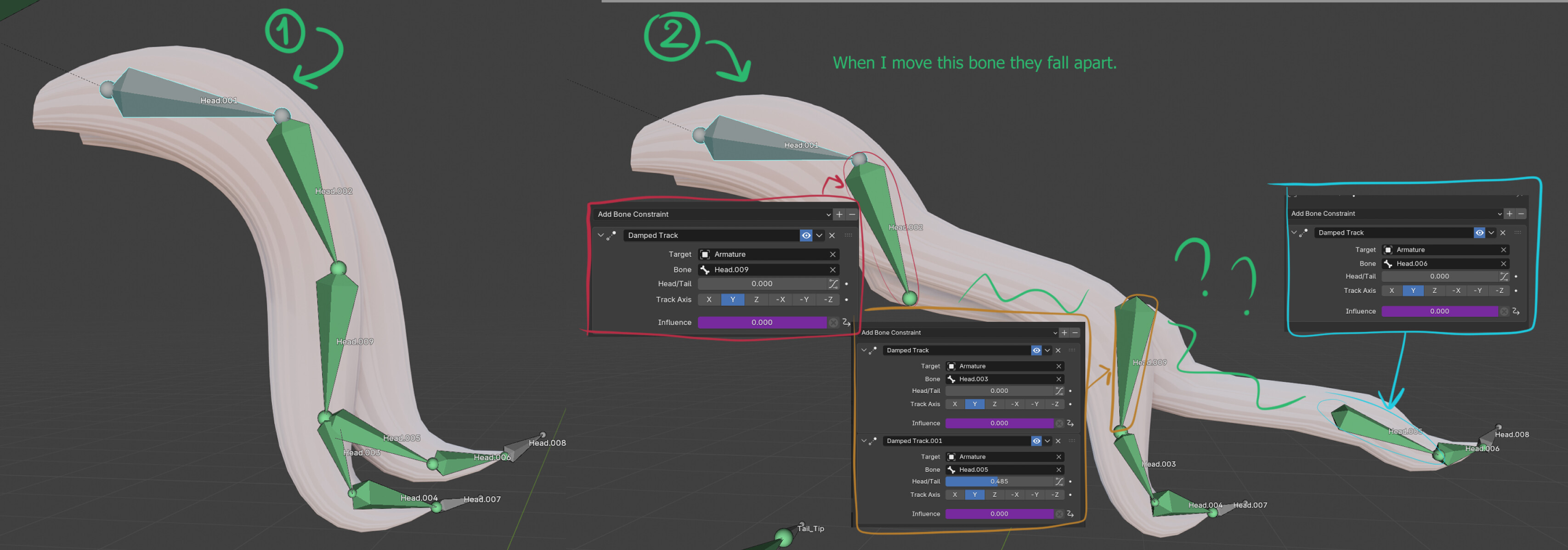1568x550 pixels.
Task: Open the extras chevron of the Head.009 Damped Track constraint
Action: point(819,236)
